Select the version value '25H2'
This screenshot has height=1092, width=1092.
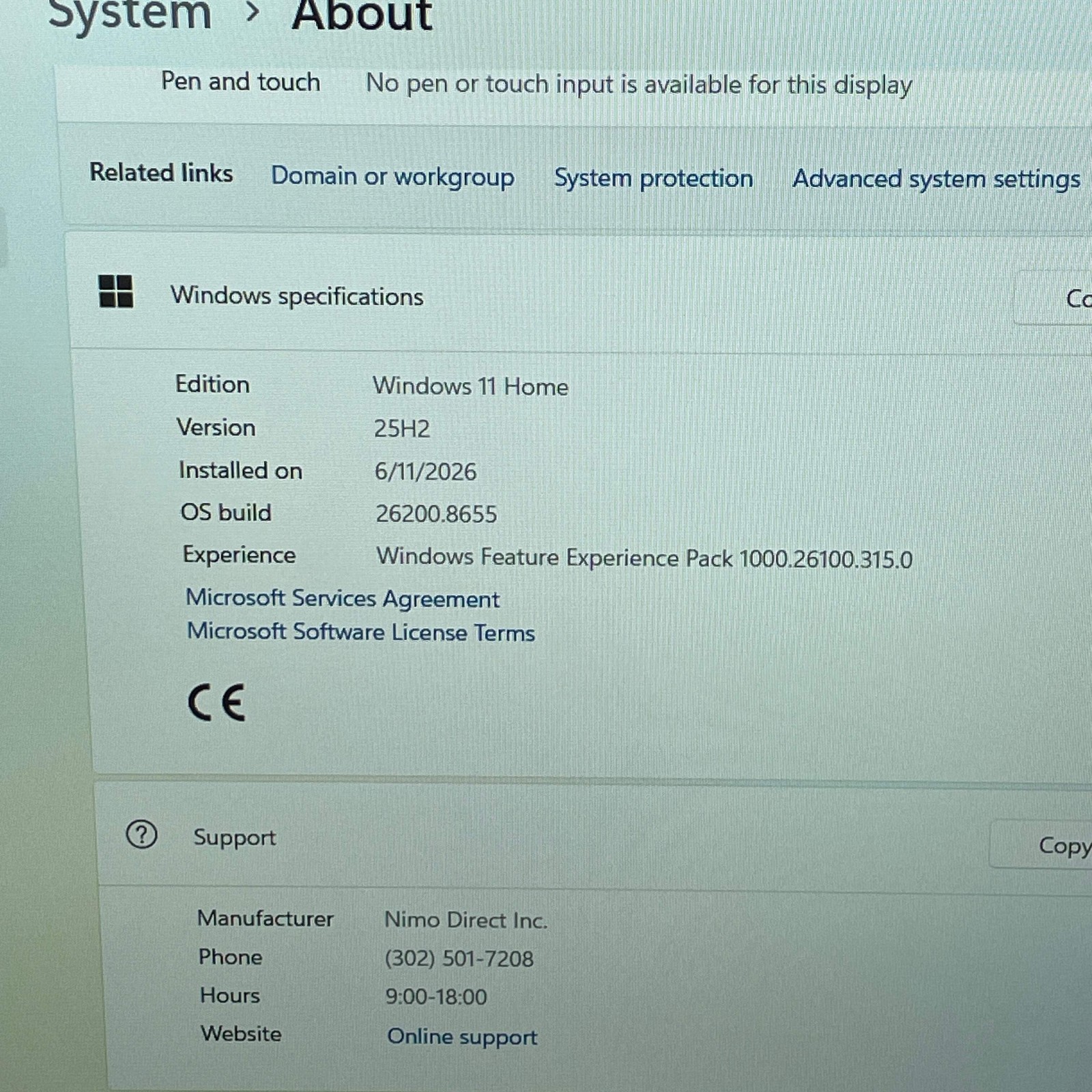tap(402, 429)
